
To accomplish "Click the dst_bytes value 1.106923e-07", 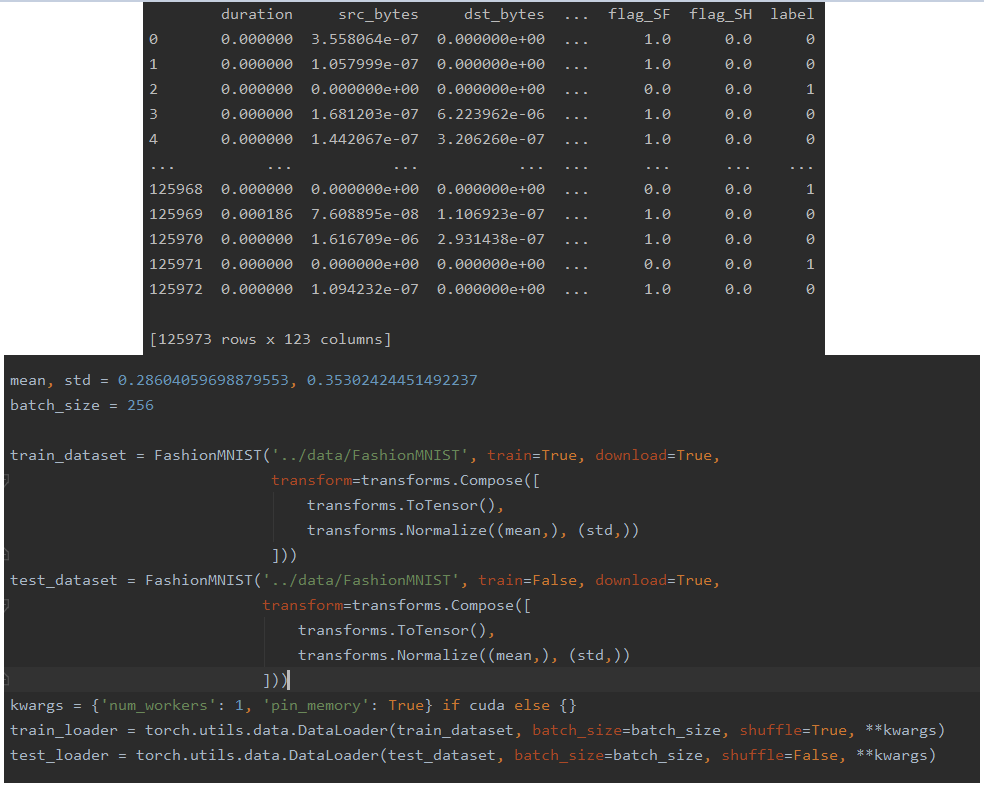I will pyautogui.click(x=491, y=215).
